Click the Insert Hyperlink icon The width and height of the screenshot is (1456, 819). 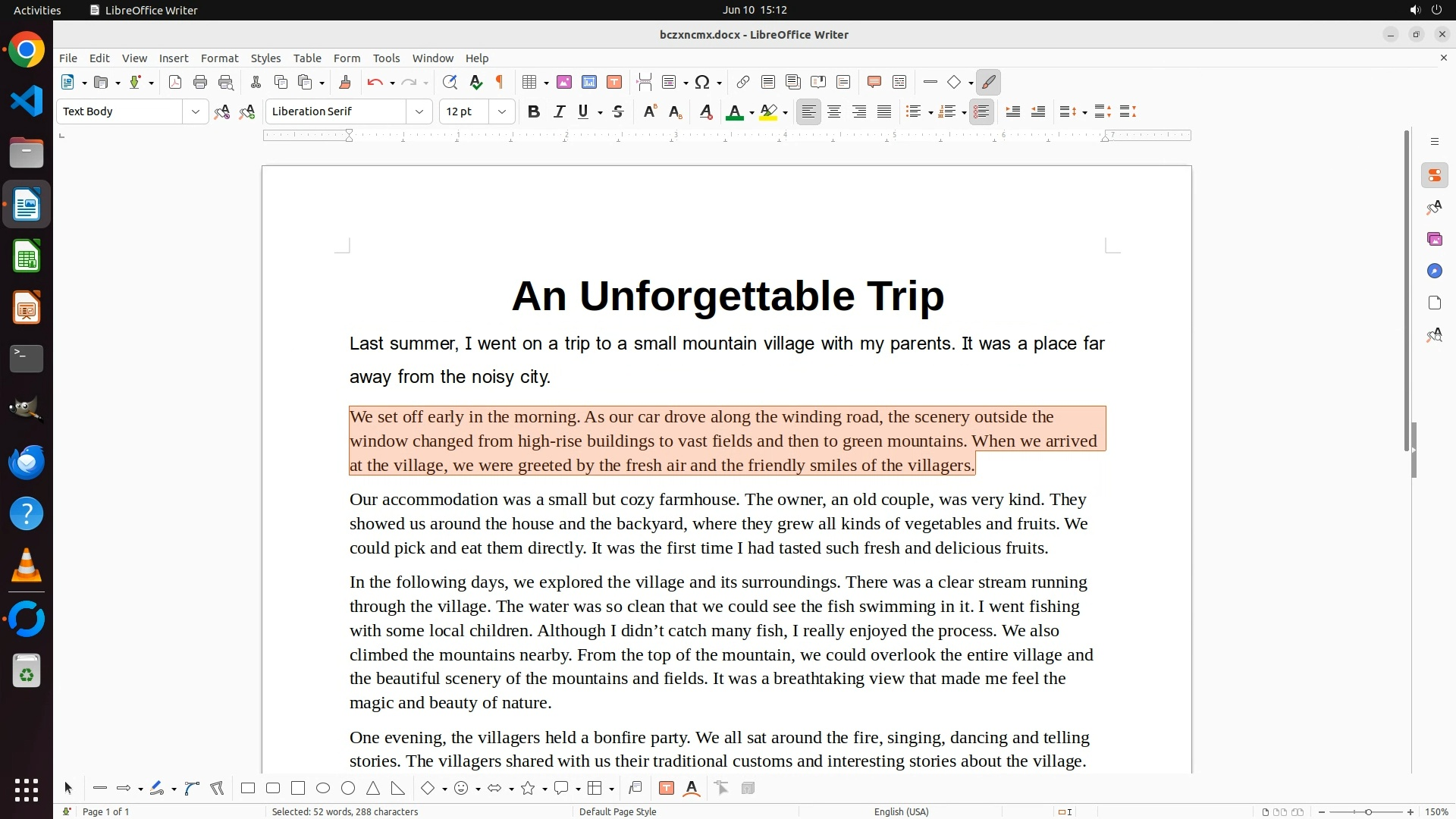(743, 83)
